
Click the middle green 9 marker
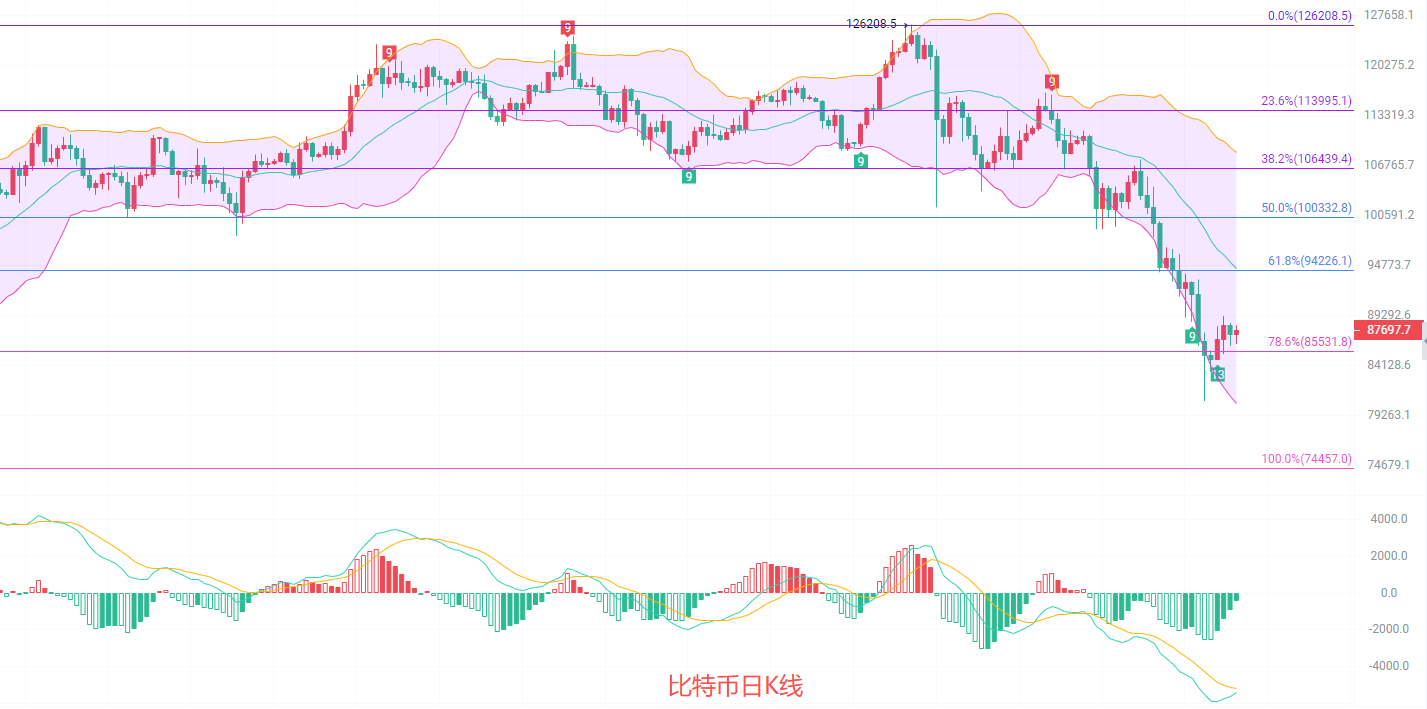click(860, 160)
